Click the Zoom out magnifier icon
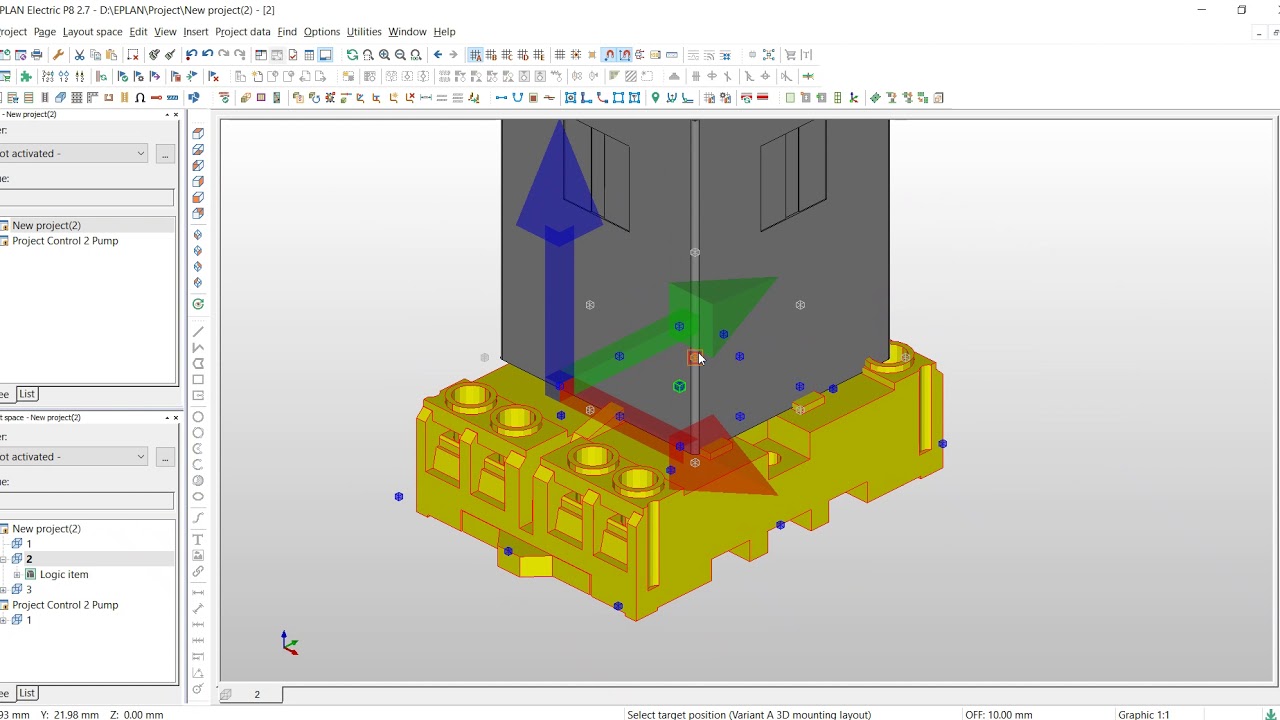 (x=400, y=55)
